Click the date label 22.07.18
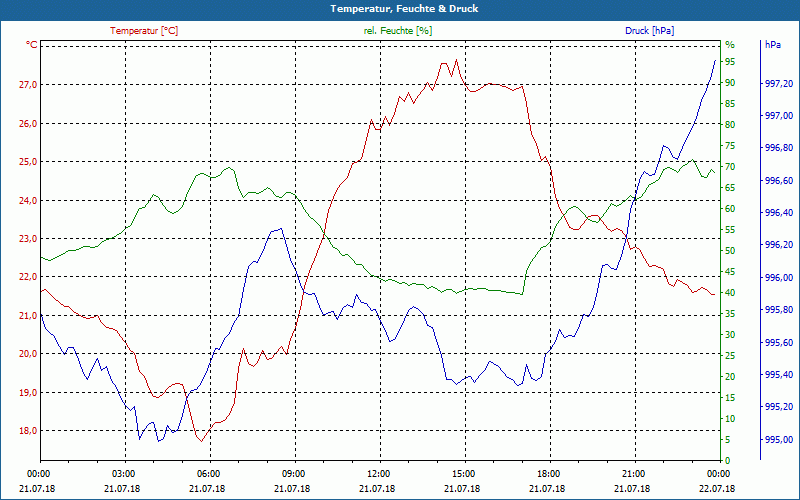Screen dimensions: 800x500 click(717, 488)
